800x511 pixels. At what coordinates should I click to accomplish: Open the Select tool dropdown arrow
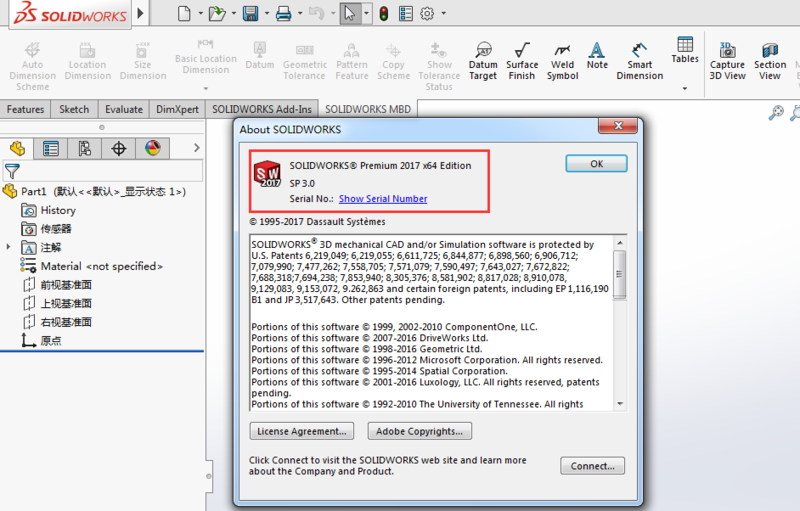[x=366, y=13]
